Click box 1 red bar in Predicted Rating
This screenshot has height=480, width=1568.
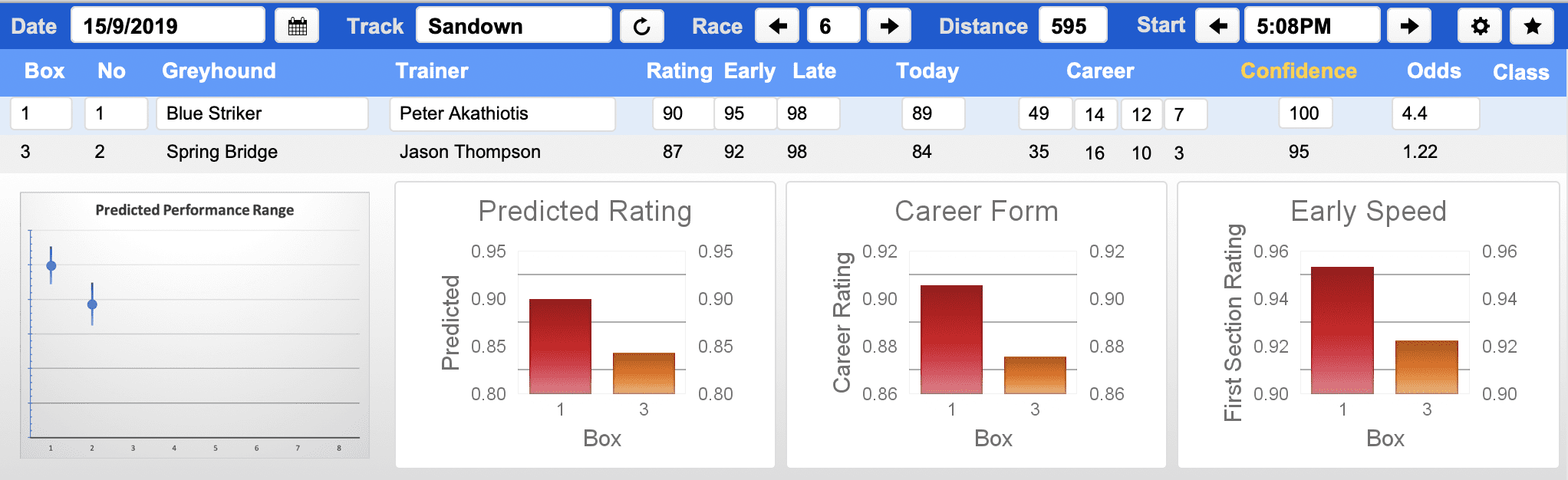click(x=560, y=347)
